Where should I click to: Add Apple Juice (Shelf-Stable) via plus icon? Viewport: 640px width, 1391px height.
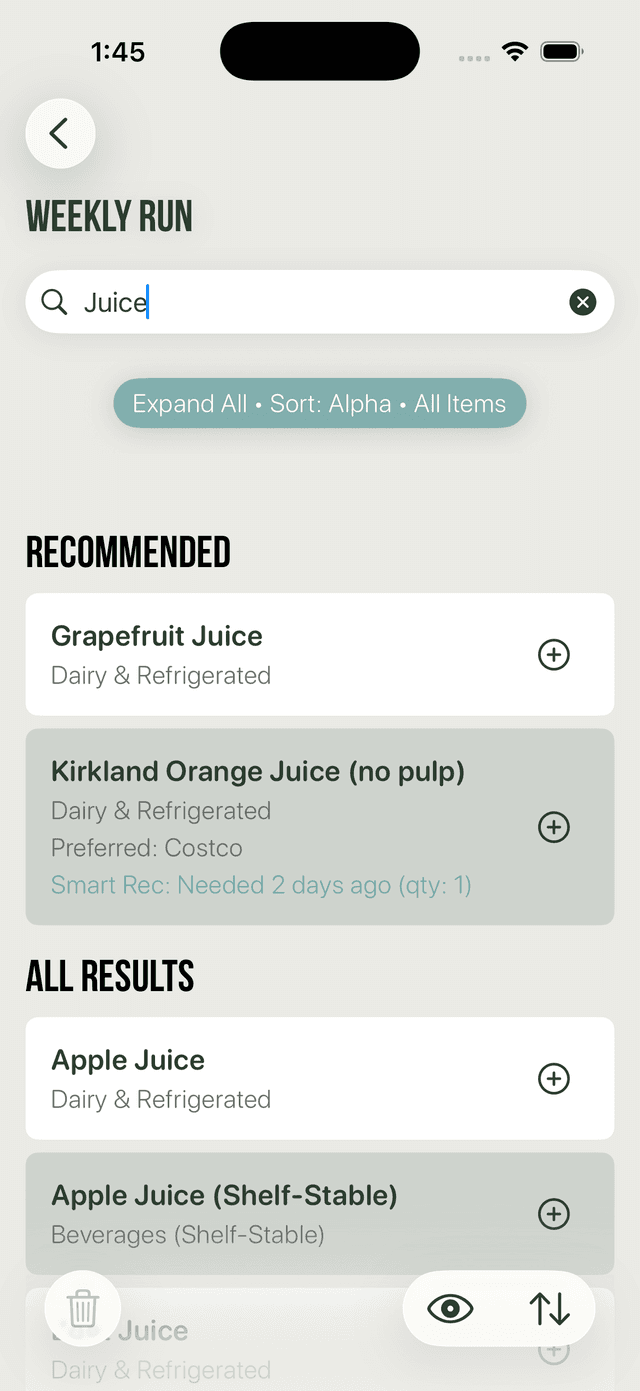pyautogui.click(x=554, y=1214)
